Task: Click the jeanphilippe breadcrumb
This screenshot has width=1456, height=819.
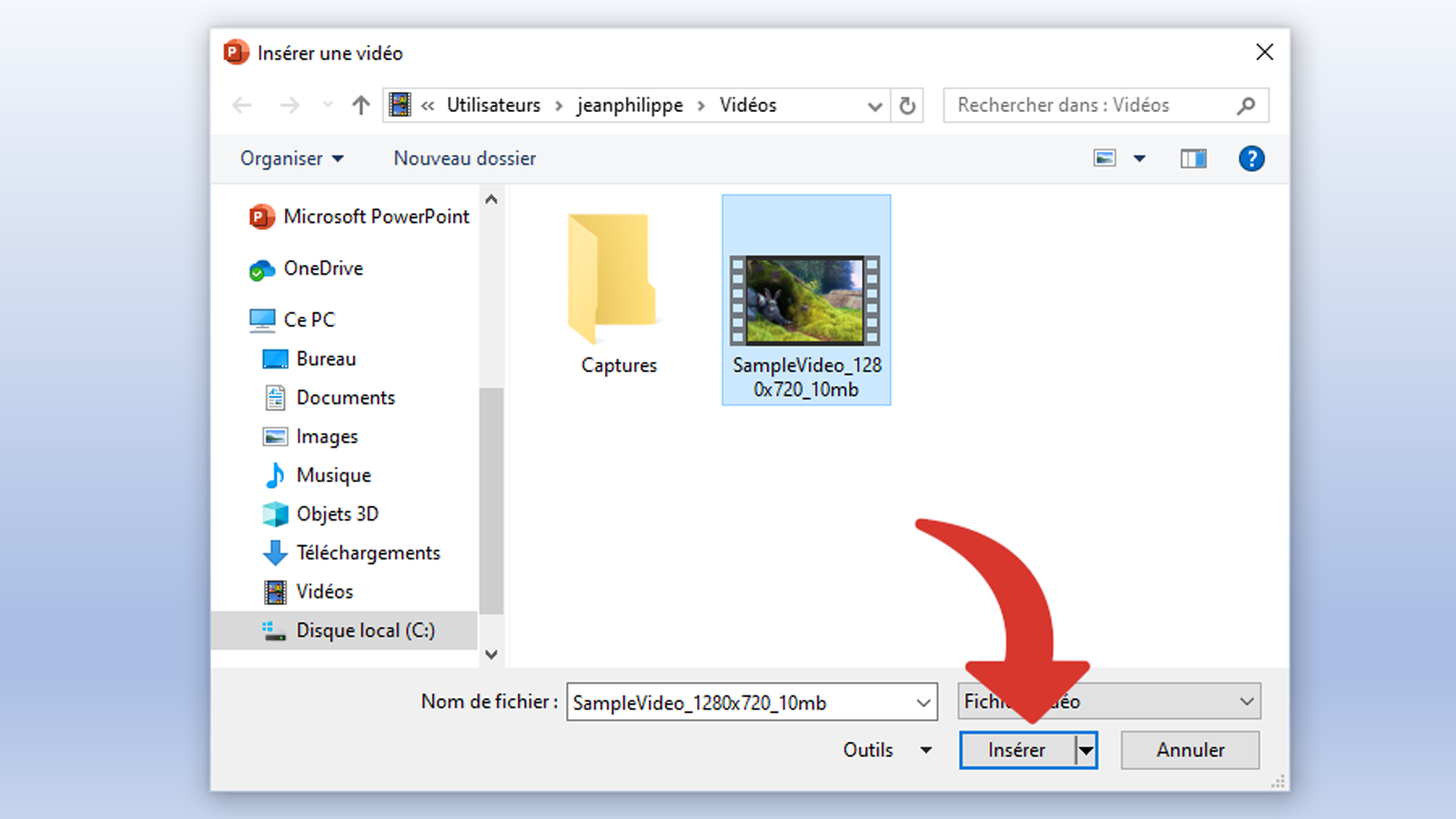Action: pyautogui.click(x=630, y=106)
